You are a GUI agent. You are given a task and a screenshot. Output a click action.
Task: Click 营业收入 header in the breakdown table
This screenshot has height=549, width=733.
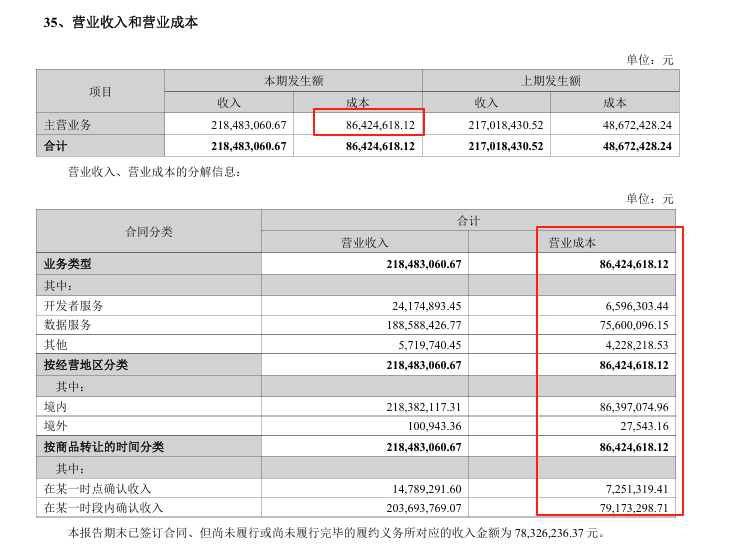tap(365, 242)
